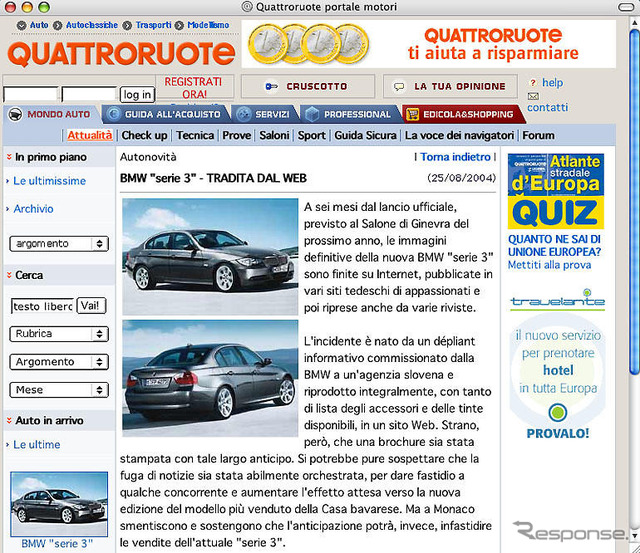Click the Mondo Auto steering wheel icon
640x553 pixels.
pyautogui.click(x=16, y=114)
